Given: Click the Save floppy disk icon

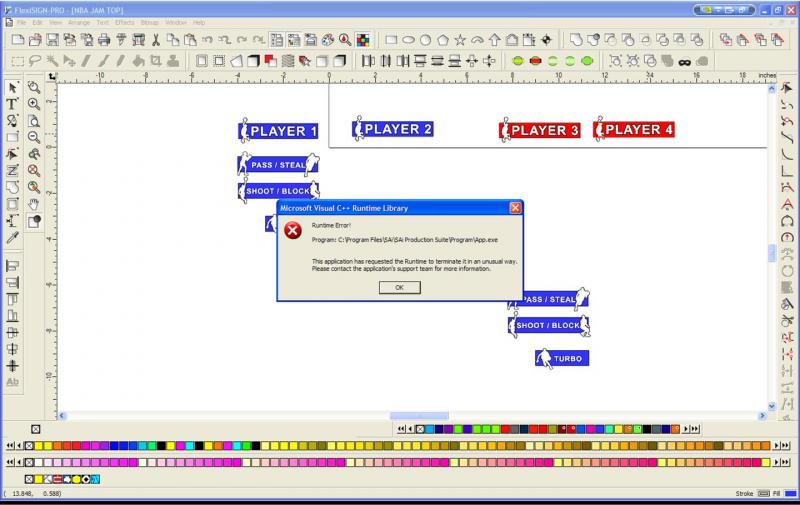Looking at the screenshot, I should tap(52, 40).
